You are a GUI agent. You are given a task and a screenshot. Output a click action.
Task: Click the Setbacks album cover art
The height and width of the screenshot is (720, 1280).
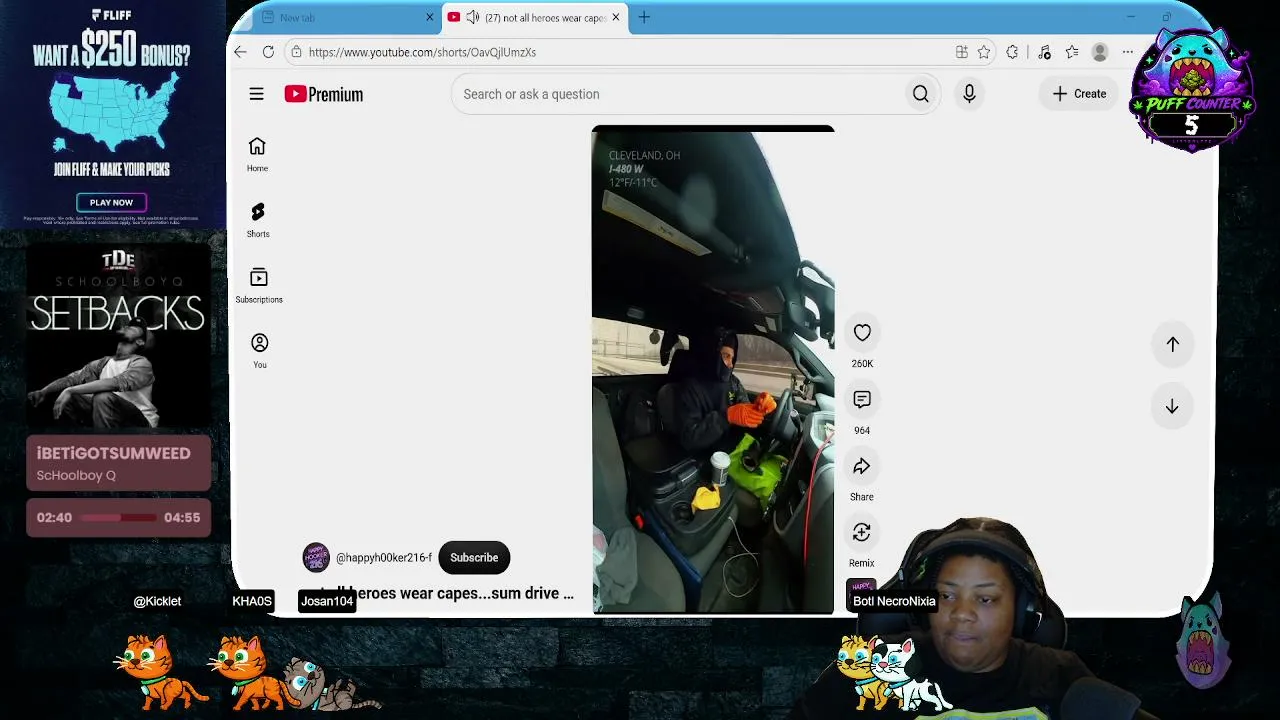click(x=118, y=335)
